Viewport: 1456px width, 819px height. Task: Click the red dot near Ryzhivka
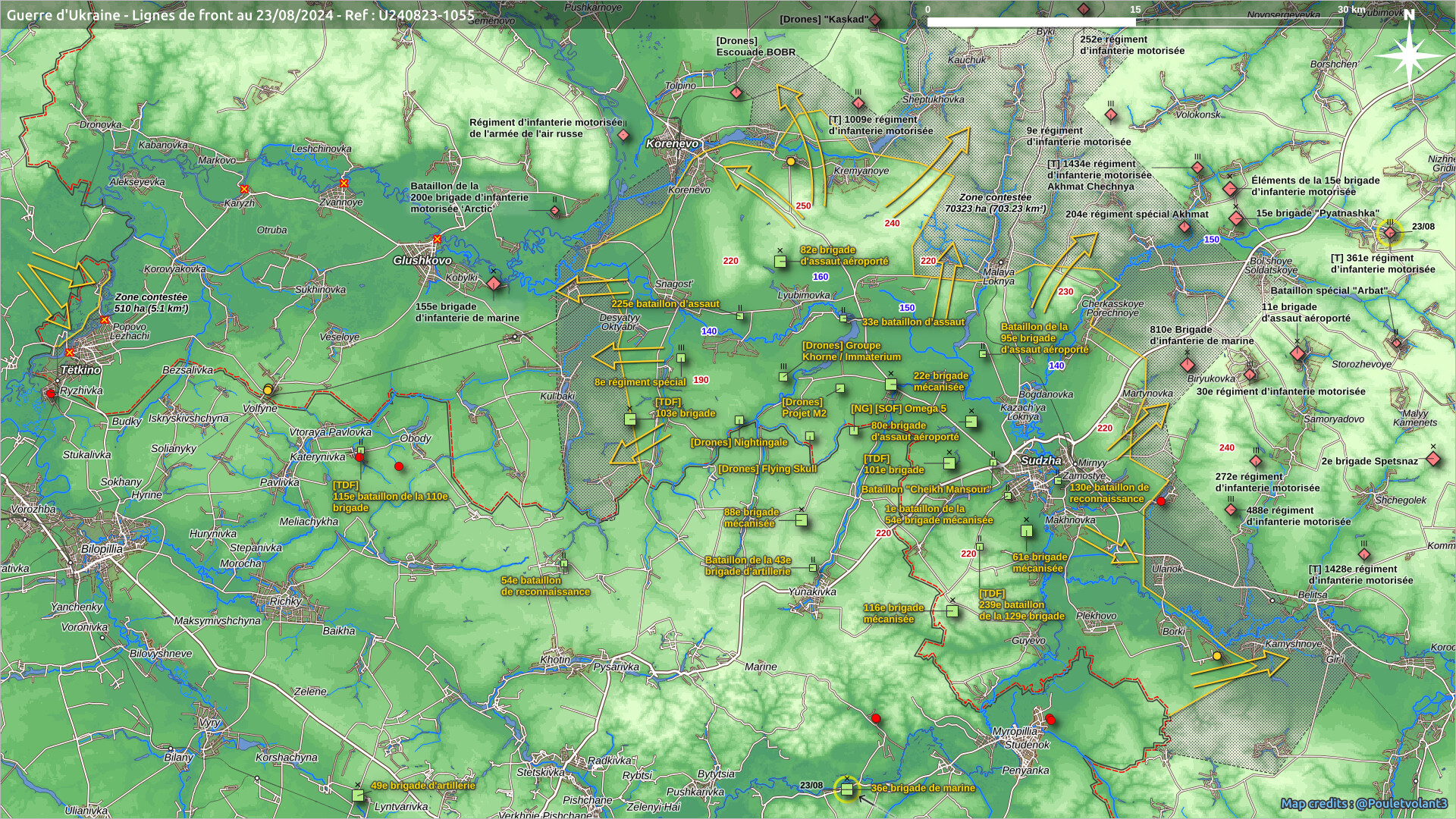[51, 394]
